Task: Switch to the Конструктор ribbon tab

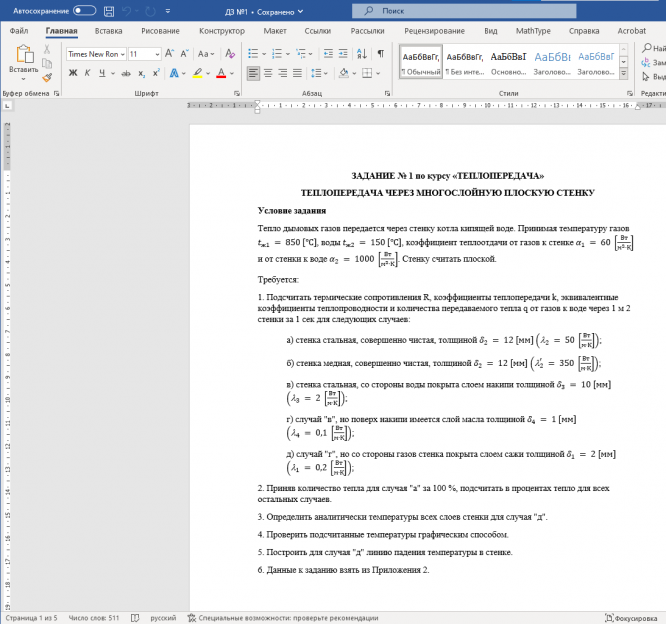Action: (x=222, y=31)
